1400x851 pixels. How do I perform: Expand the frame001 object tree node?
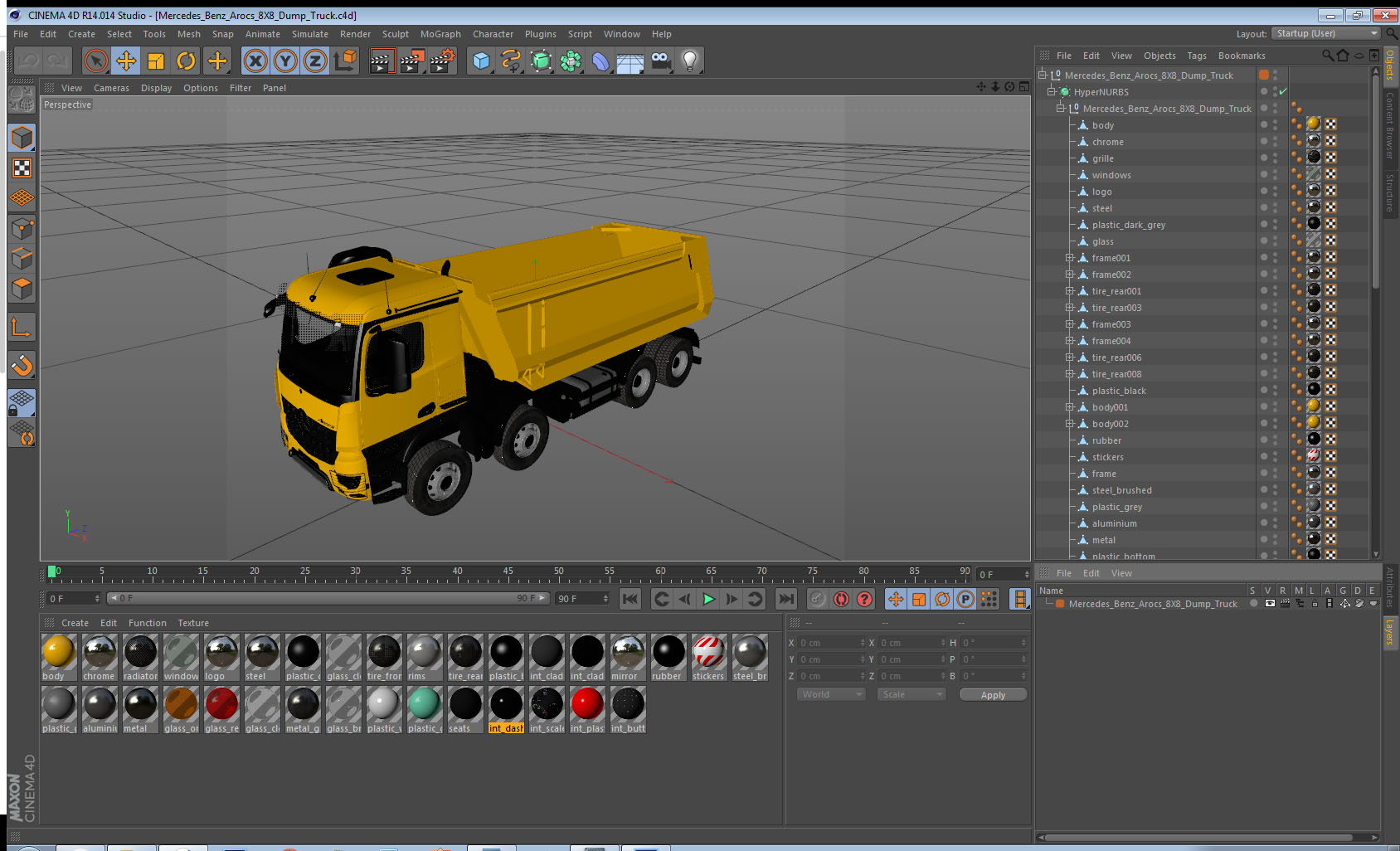point(1070,258)
